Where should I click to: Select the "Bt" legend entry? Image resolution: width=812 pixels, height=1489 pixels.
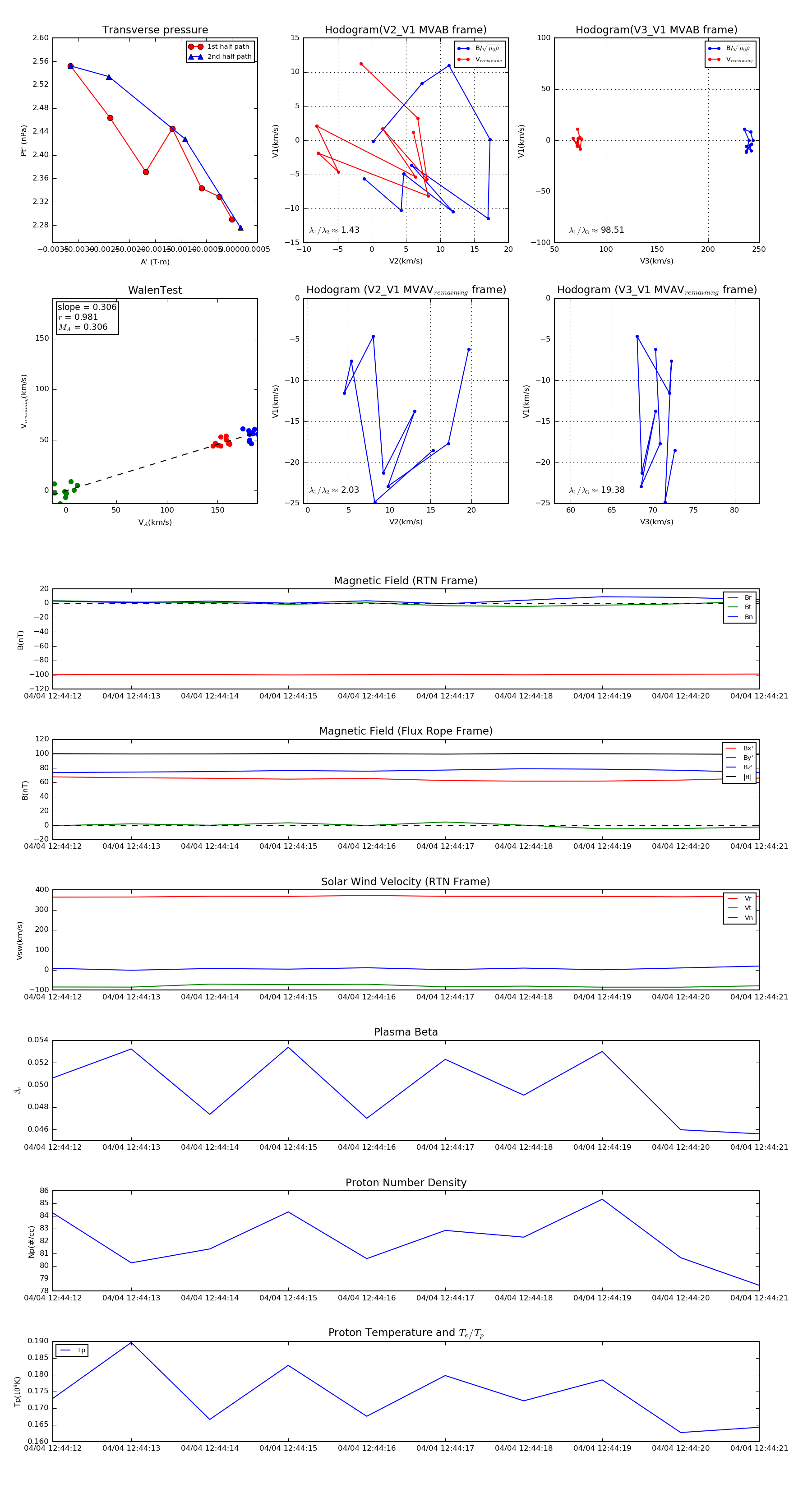(x=740, y=607)
